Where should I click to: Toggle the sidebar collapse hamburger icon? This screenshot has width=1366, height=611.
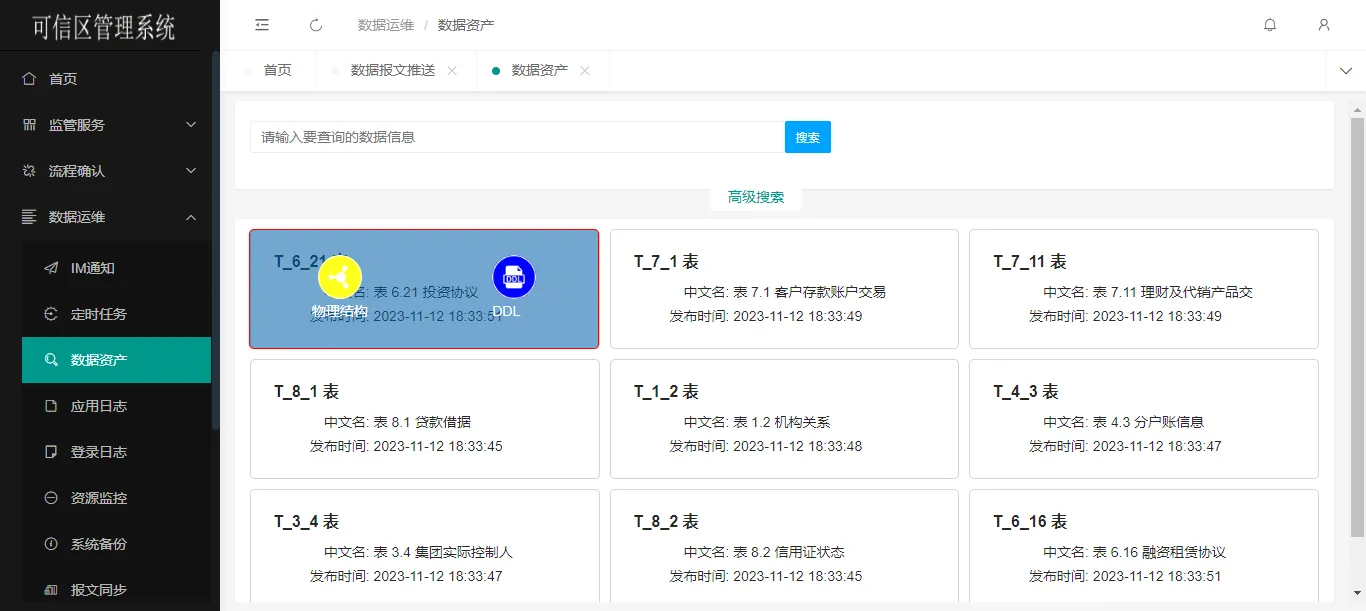click(262, 25)
